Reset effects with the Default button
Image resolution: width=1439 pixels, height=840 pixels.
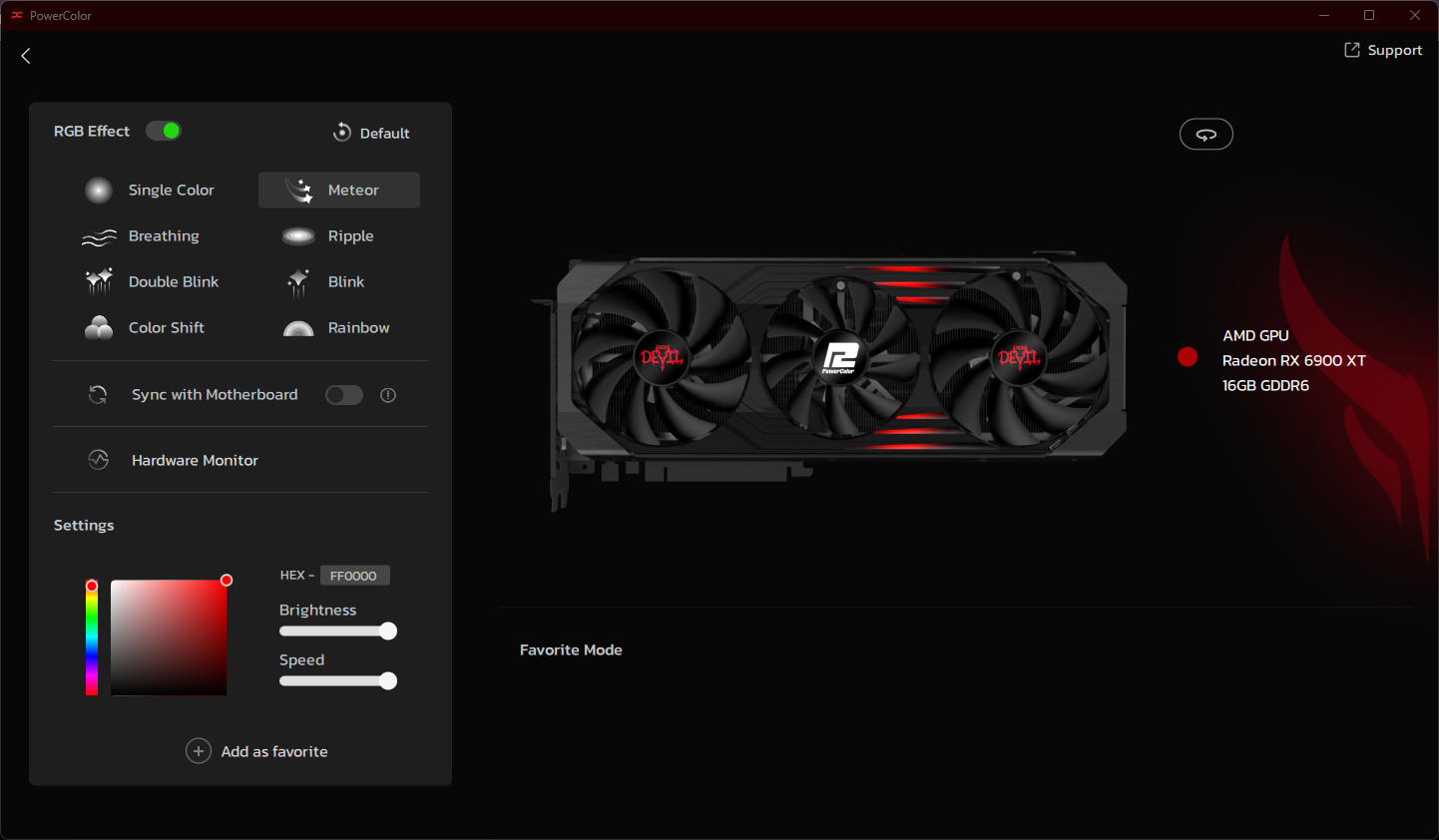point(371,133)
